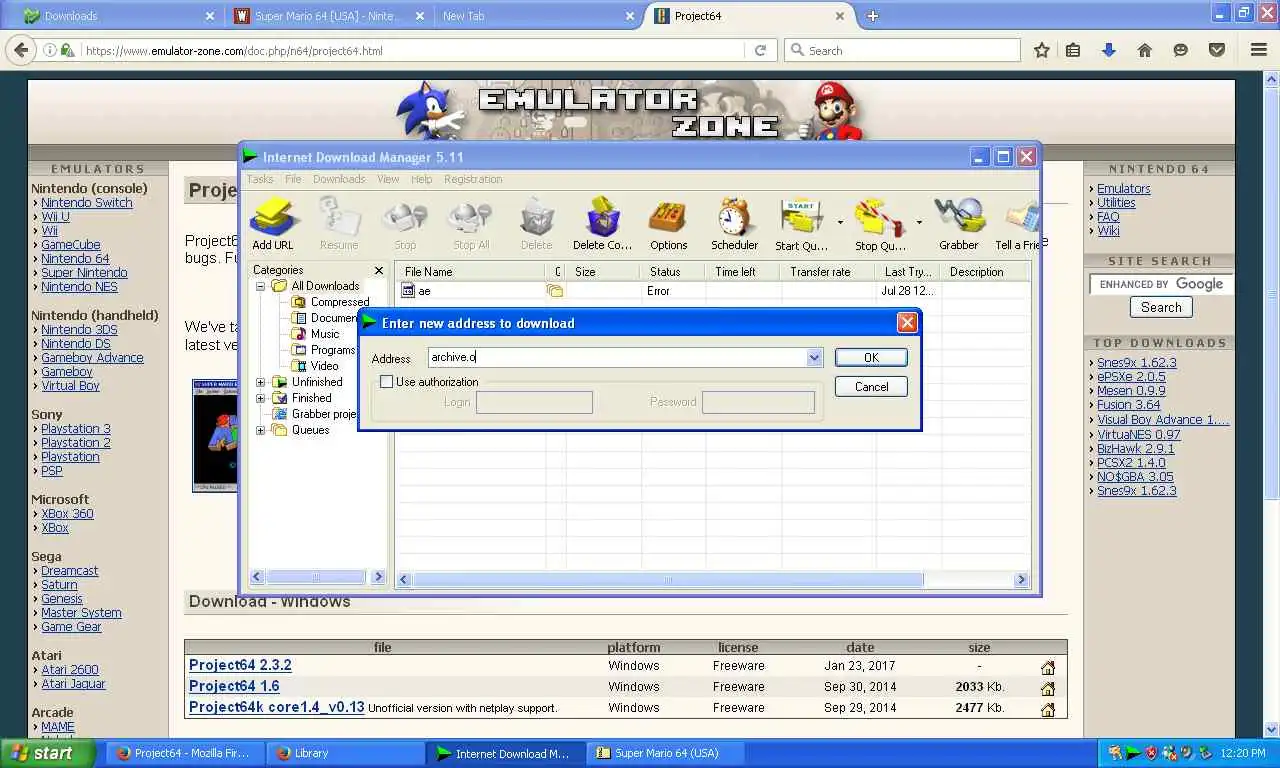Screen dimensions: 1280x768
Task: Open the File menu in IDM
Action: 293,179
